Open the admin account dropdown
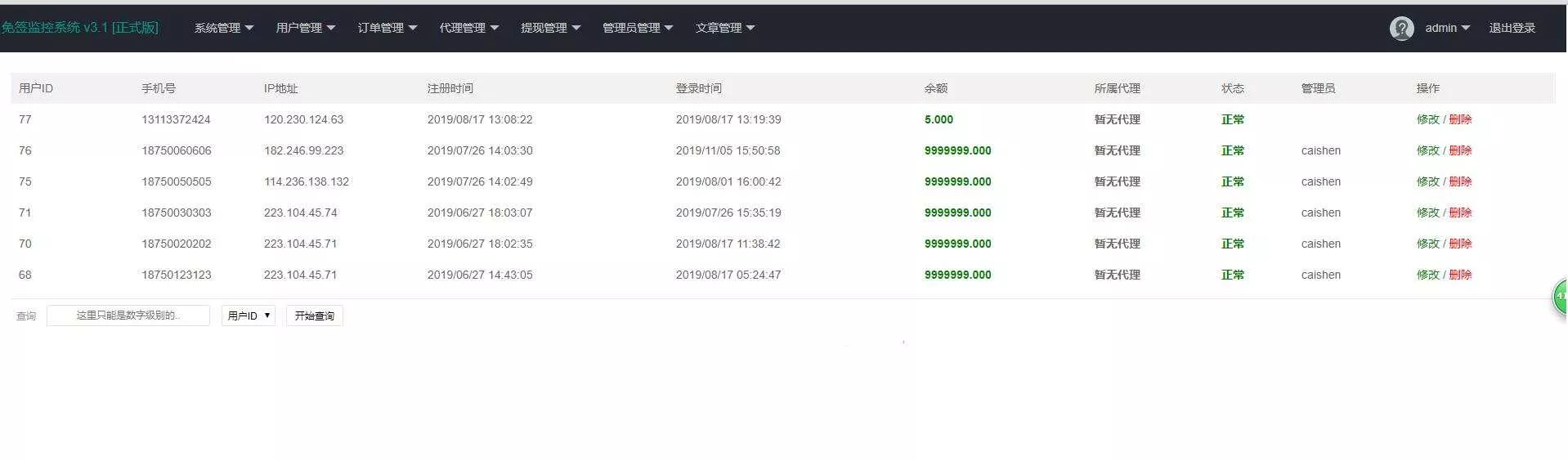 click(1448, 28)
